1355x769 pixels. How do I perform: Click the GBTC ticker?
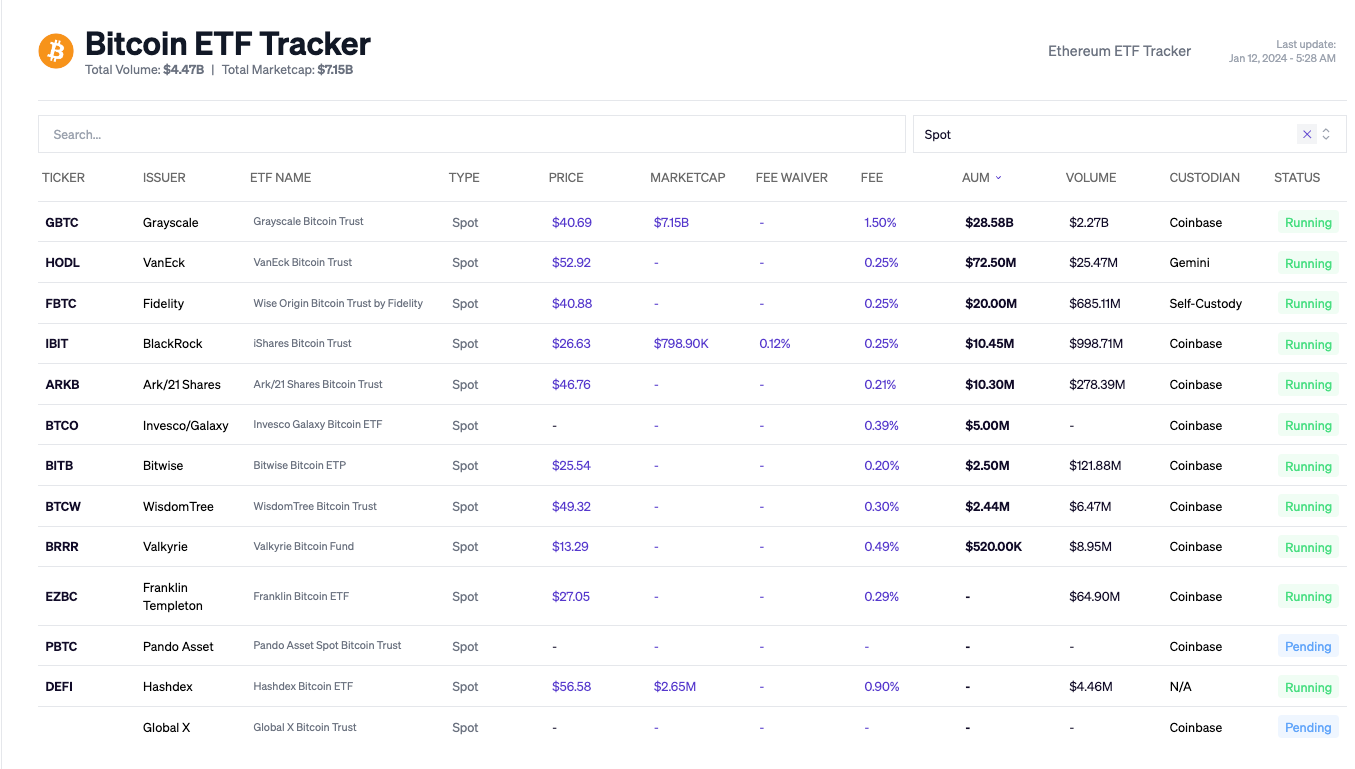click(x=62, y=223)
